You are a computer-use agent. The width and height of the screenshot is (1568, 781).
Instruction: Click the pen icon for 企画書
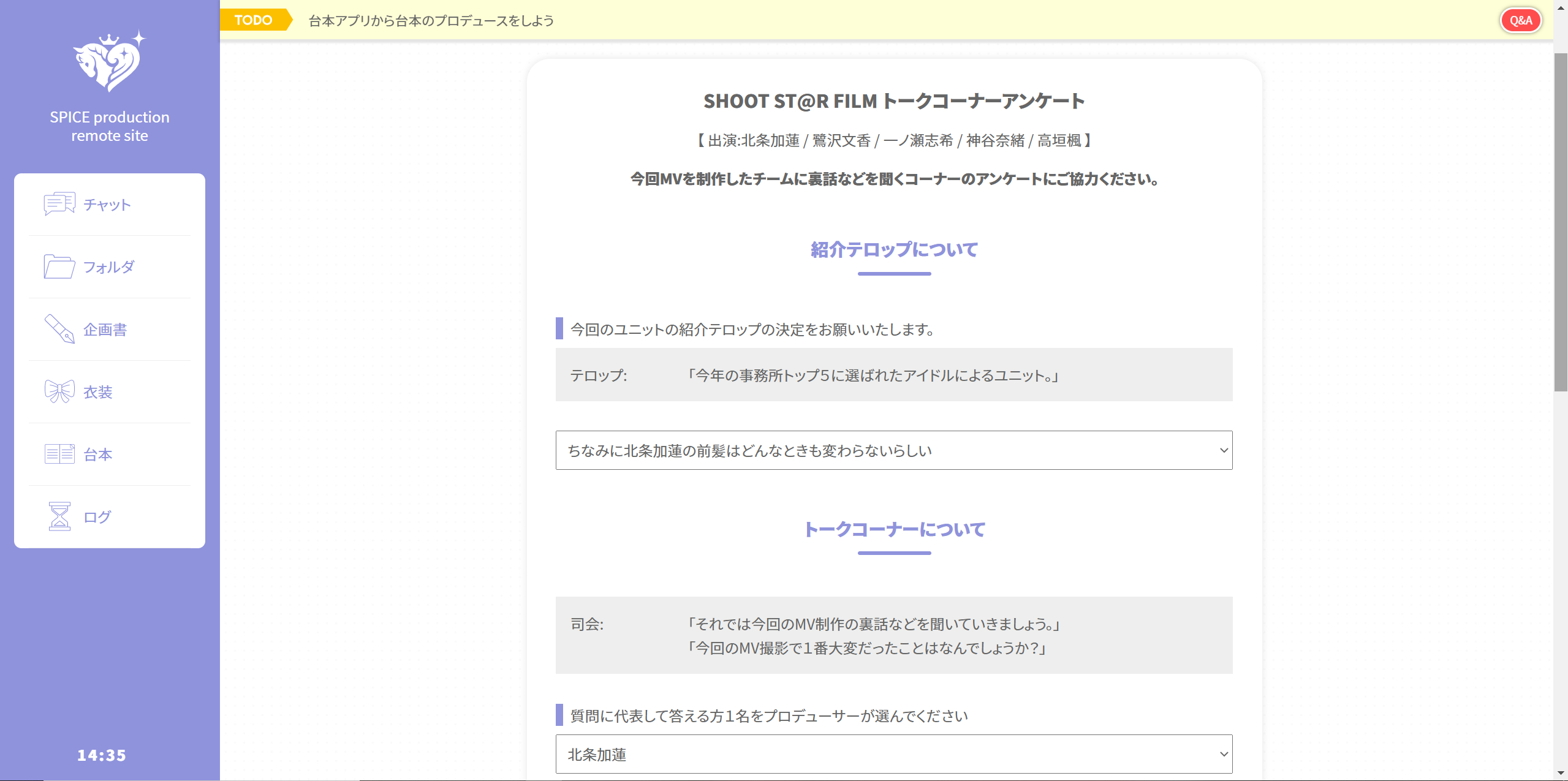click(59, 329)
